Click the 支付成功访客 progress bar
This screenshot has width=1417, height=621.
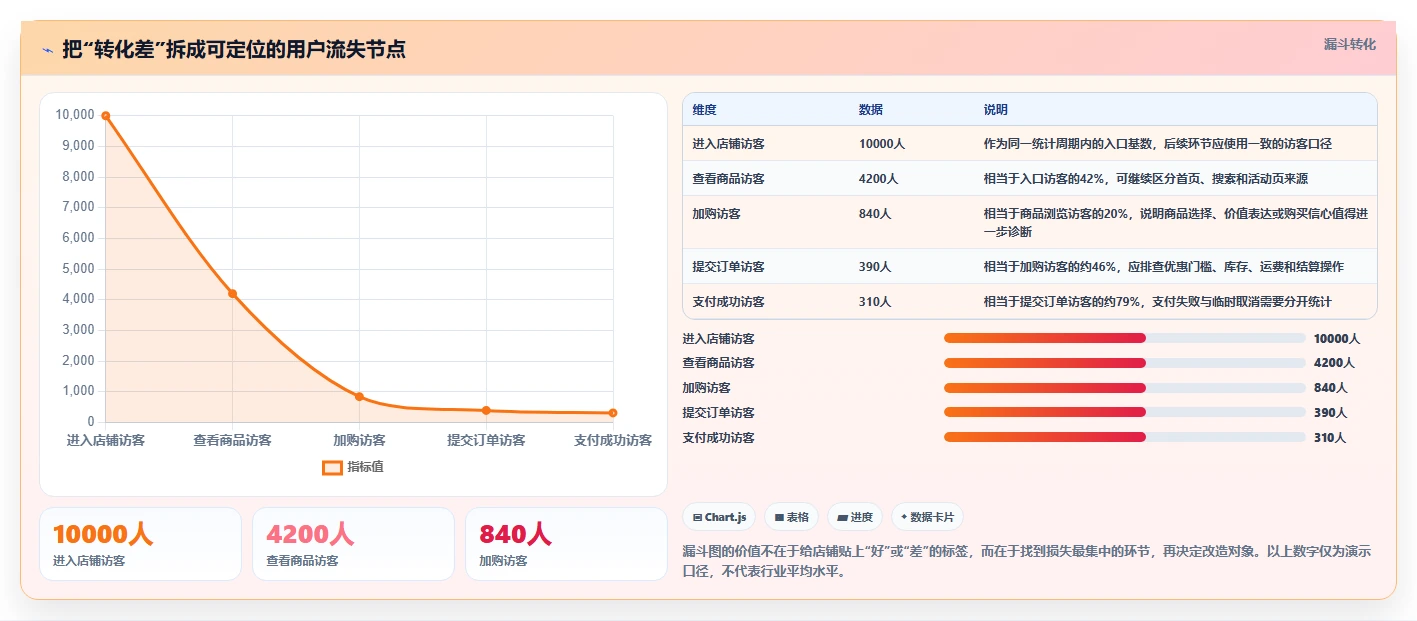click(x=1125, y=437)
